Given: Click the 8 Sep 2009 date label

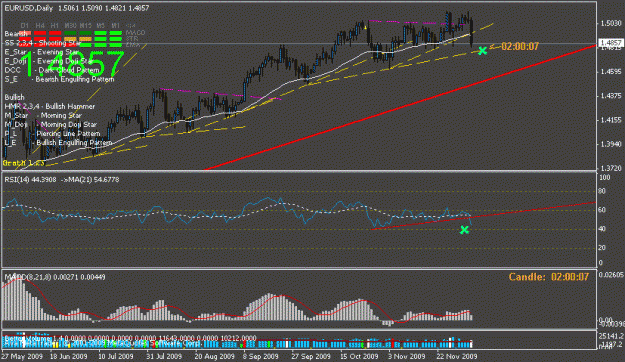Looking at the screenshot, I should [261, 356].
